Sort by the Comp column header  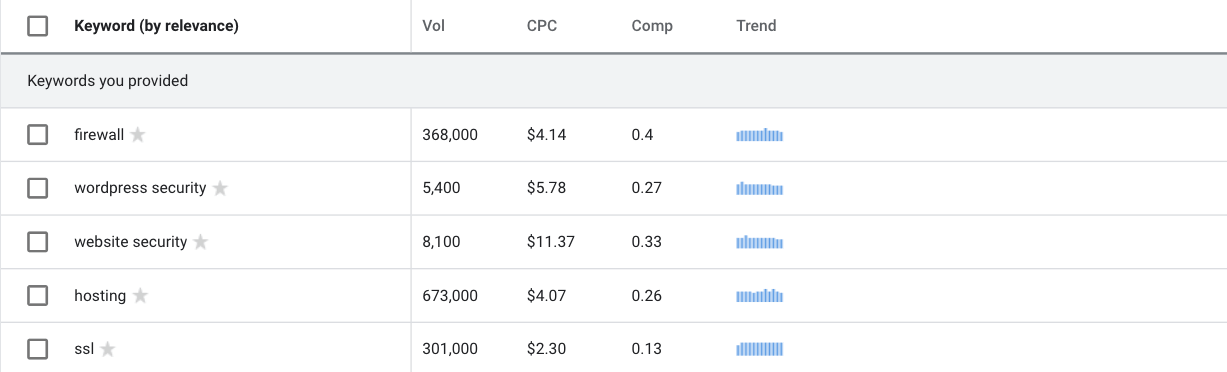tap(652, 26)
